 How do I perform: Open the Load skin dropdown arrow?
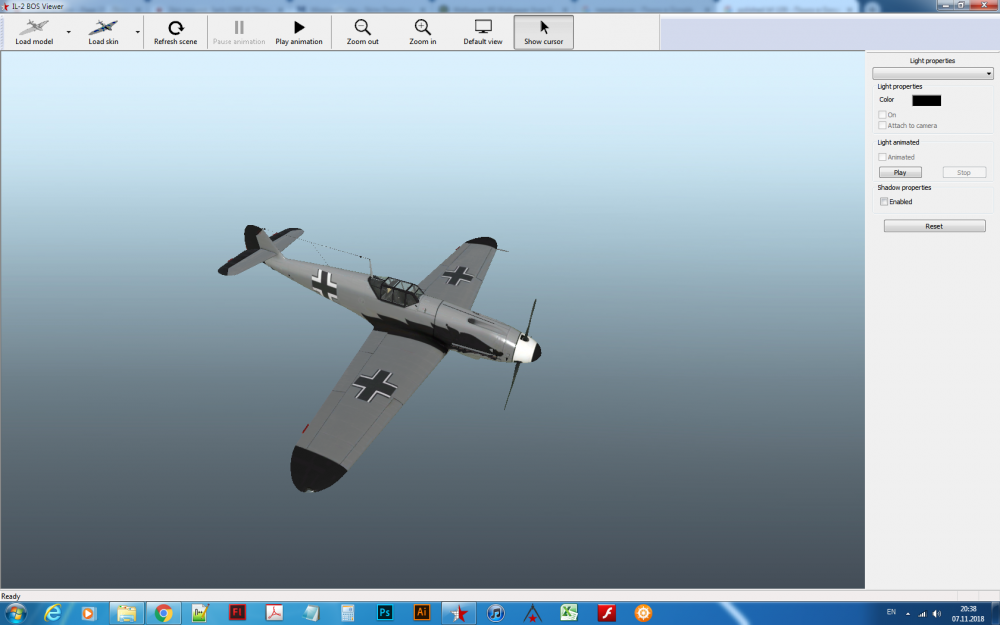pos(137,31)
